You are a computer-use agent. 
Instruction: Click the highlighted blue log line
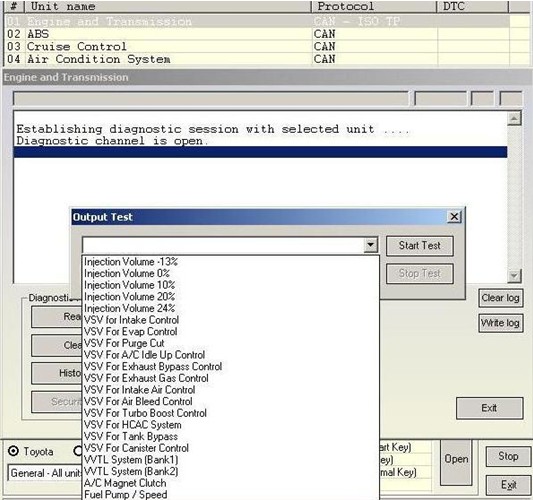tap(260, 152)
